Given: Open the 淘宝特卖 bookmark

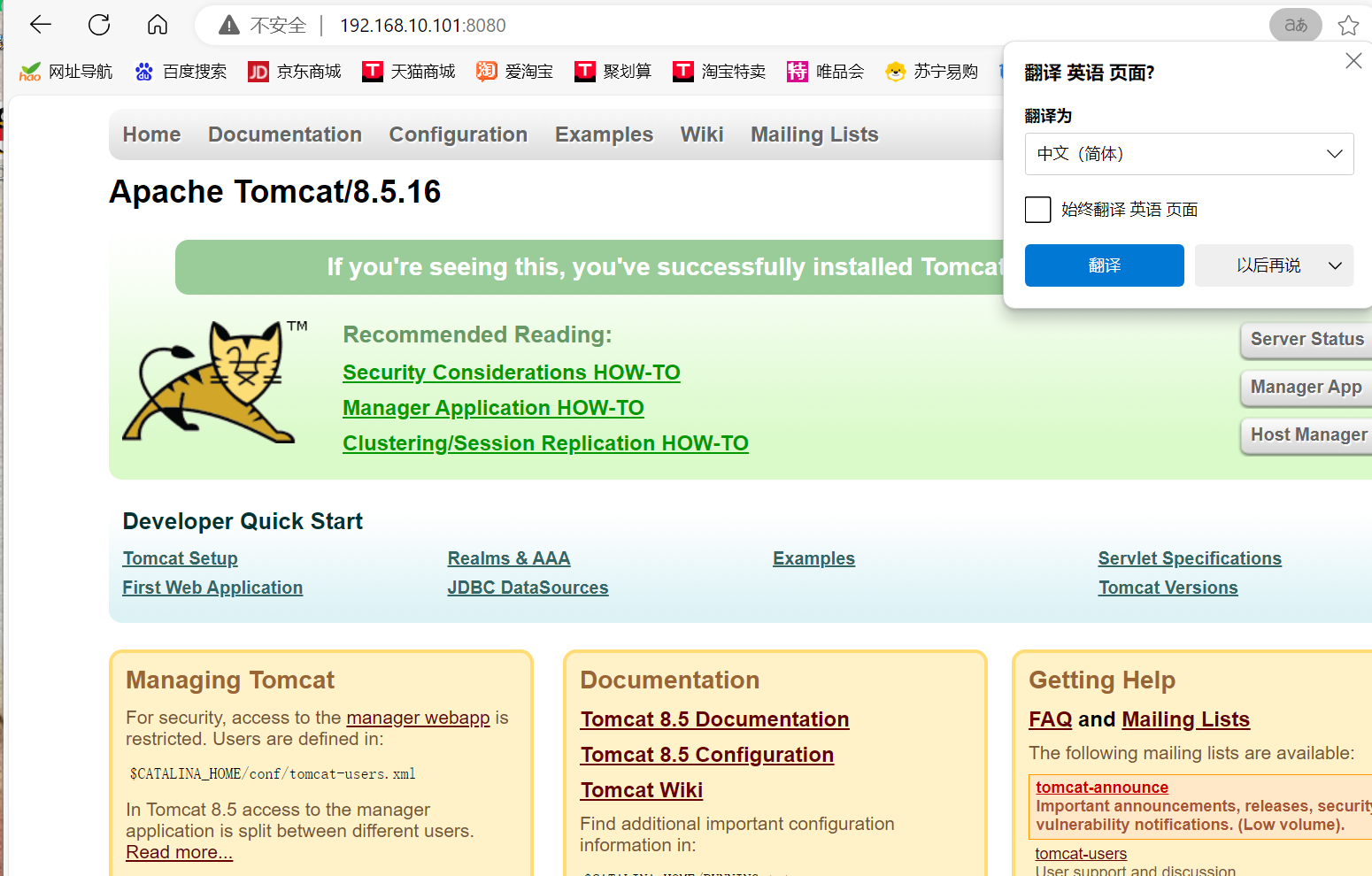Looking at the screenshot, I should click(x=719, y=72).
